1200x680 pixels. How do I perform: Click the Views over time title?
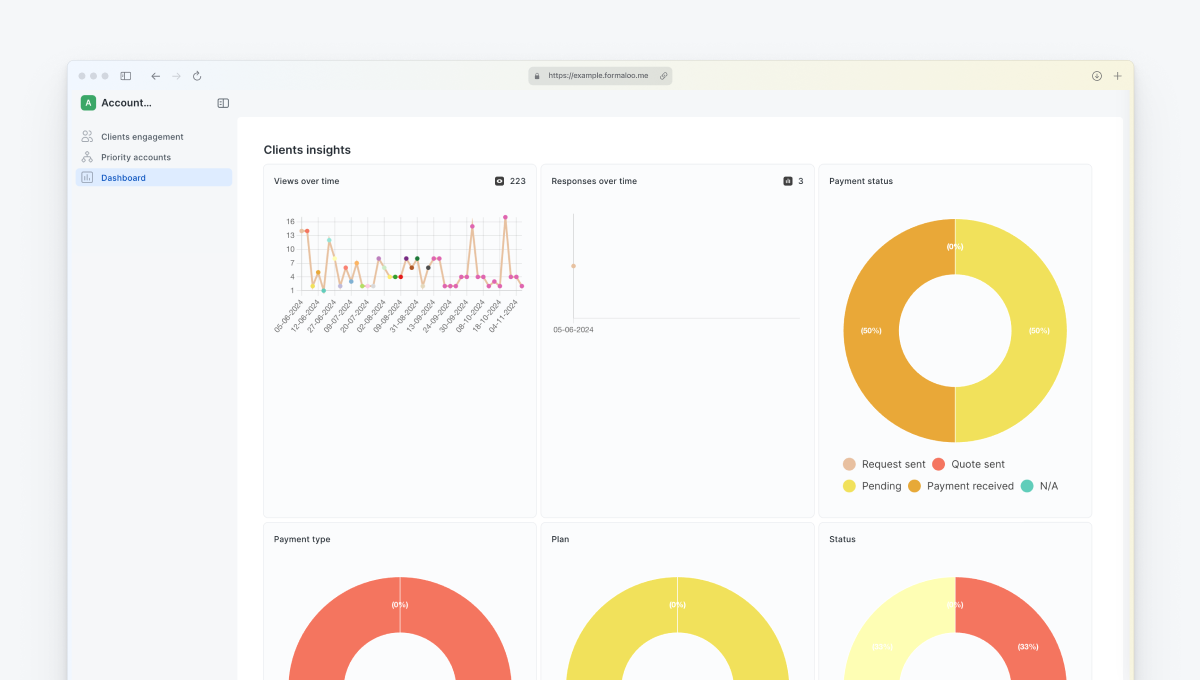point(306,181)
